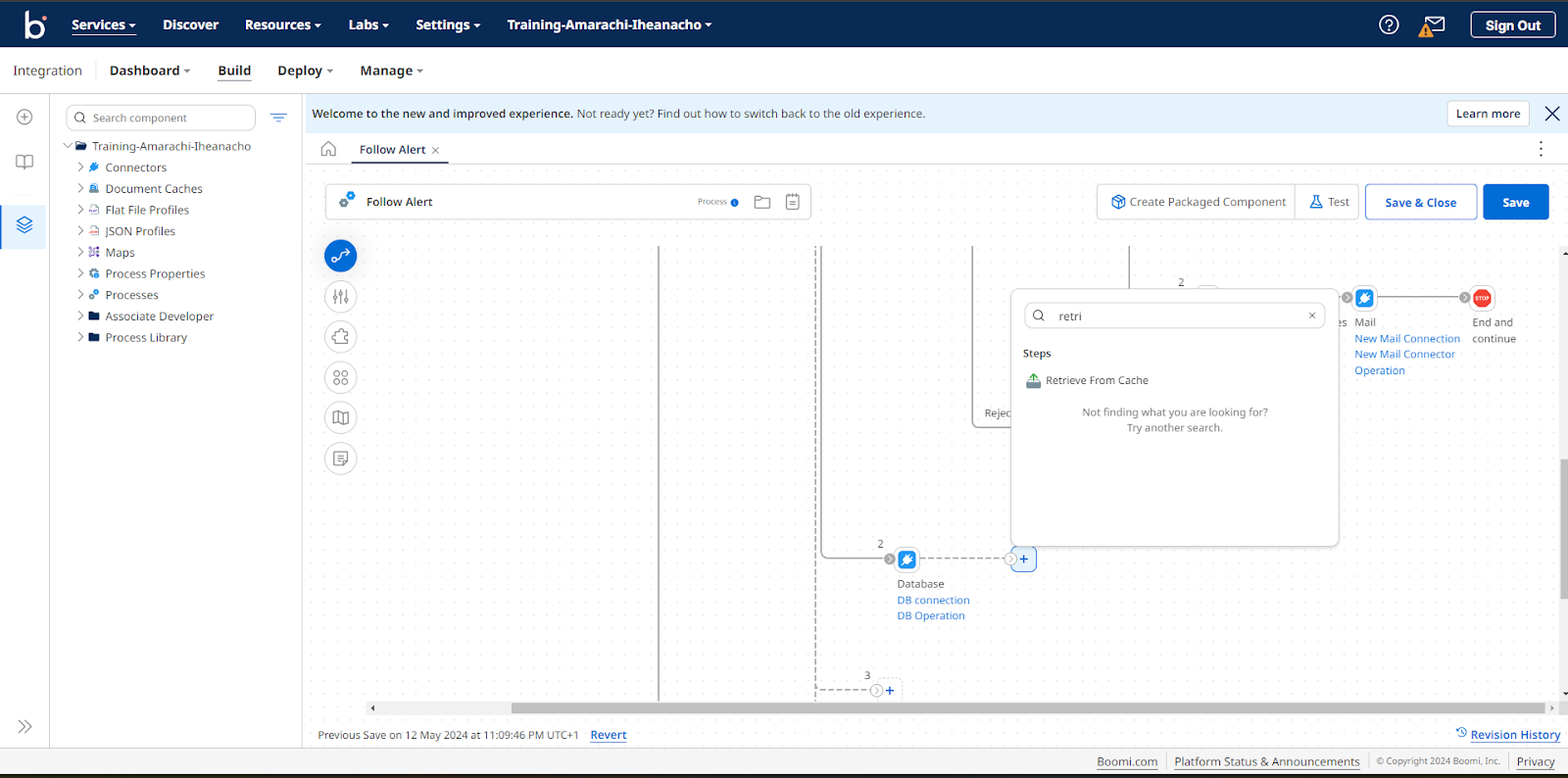This screenshot has height=778, width=1568.
Task: Open the Deploy menu
Action: [x=306, y=71]
